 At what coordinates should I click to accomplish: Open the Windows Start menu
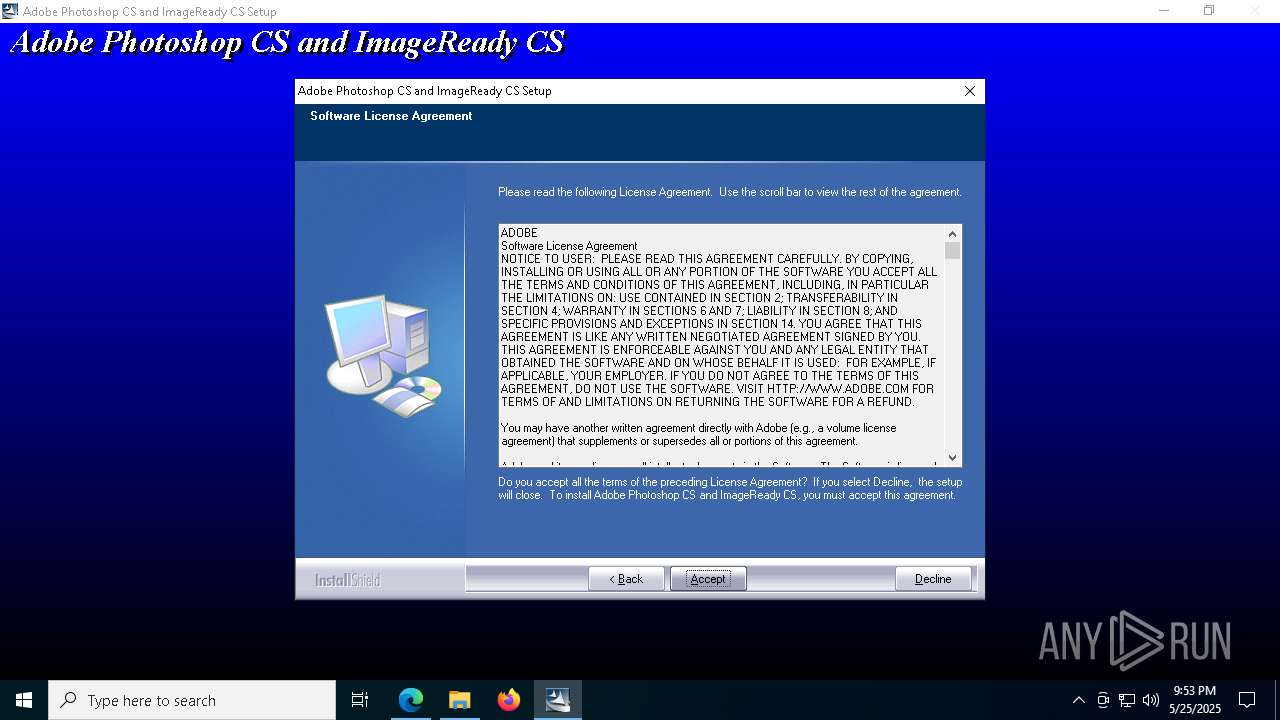pyautogui.click(x=24, y=700)
